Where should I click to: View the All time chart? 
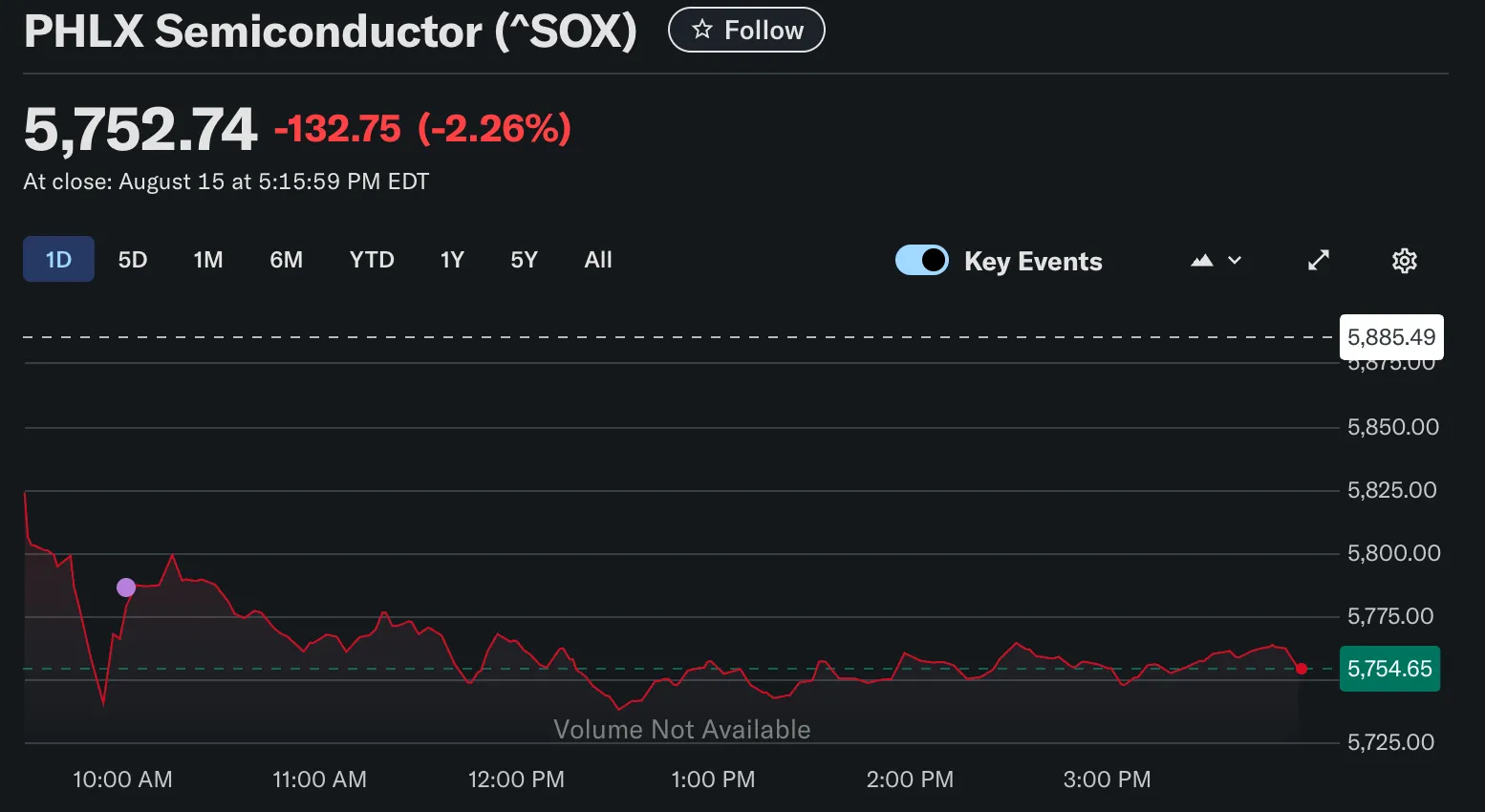pos(598,259)
